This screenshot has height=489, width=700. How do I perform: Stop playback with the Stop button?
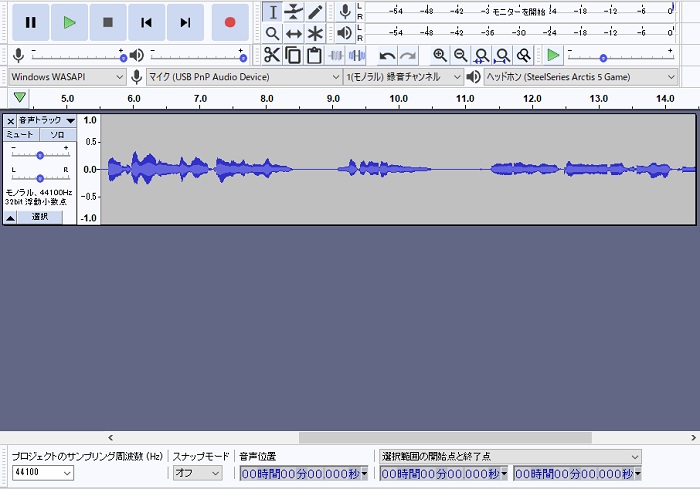[108, 22]
